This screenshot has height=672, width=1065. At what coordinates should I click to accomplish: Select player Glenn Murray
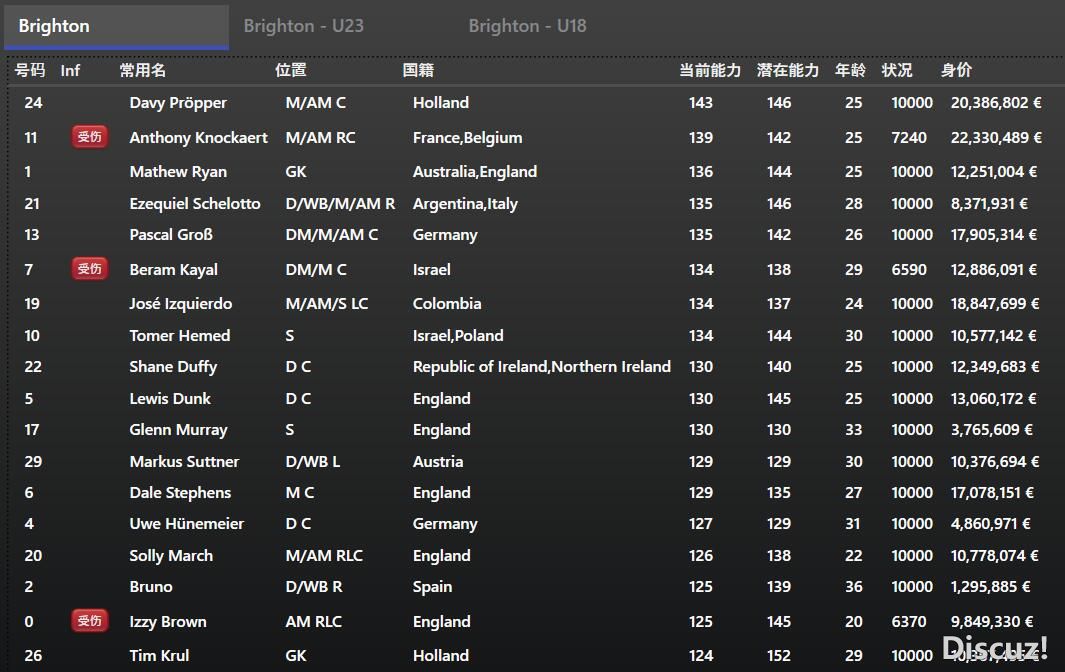pyautogui.click(x=179, y=429)
